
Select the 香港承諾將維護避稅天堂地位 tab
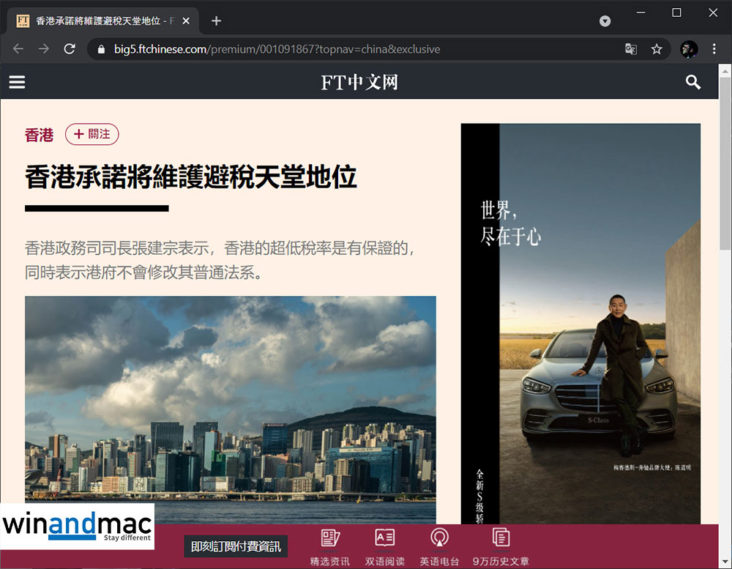(x=100, y=21)
